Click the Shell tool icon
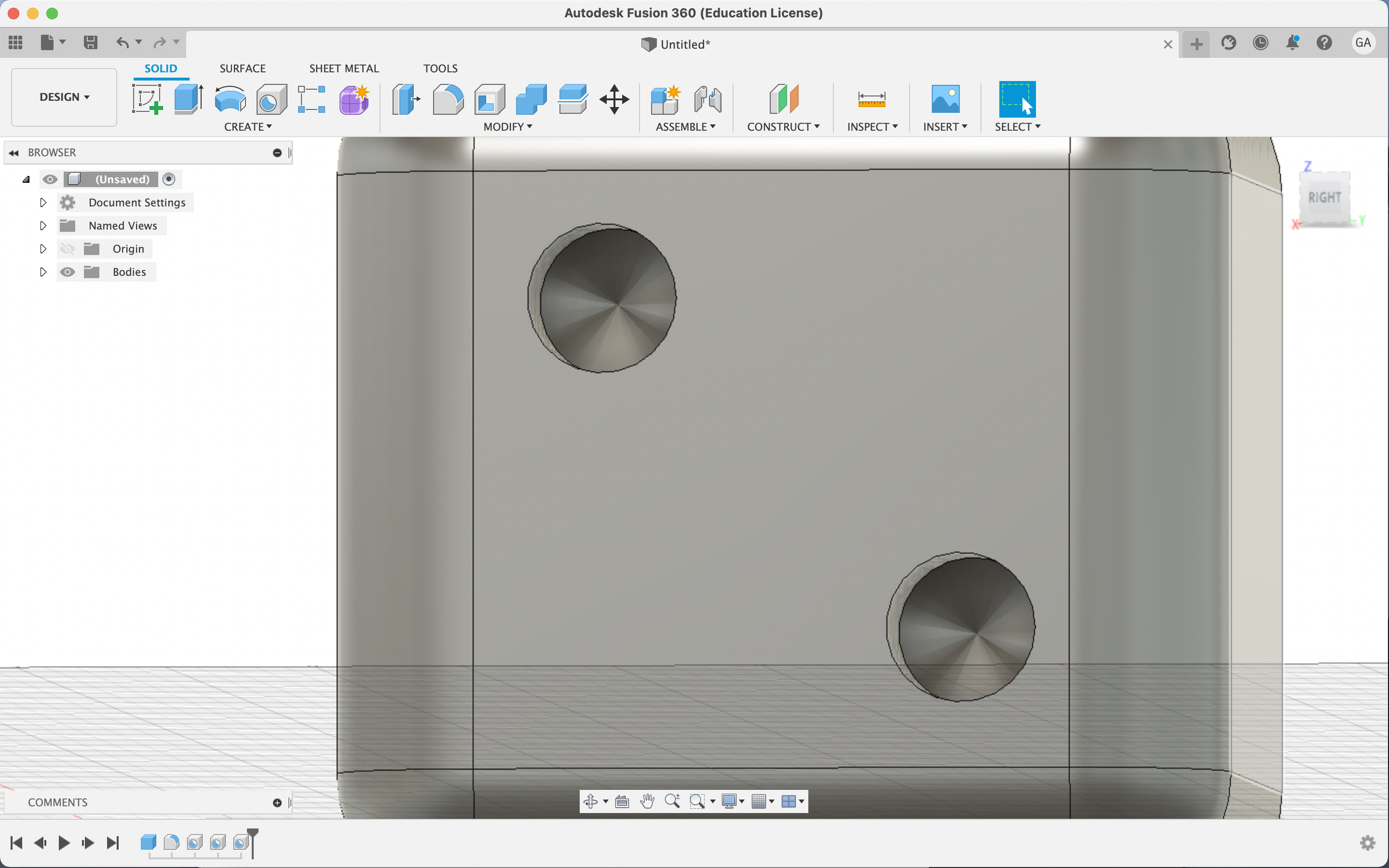This screenshot has width=1389, height=868. tap(490, 98)
